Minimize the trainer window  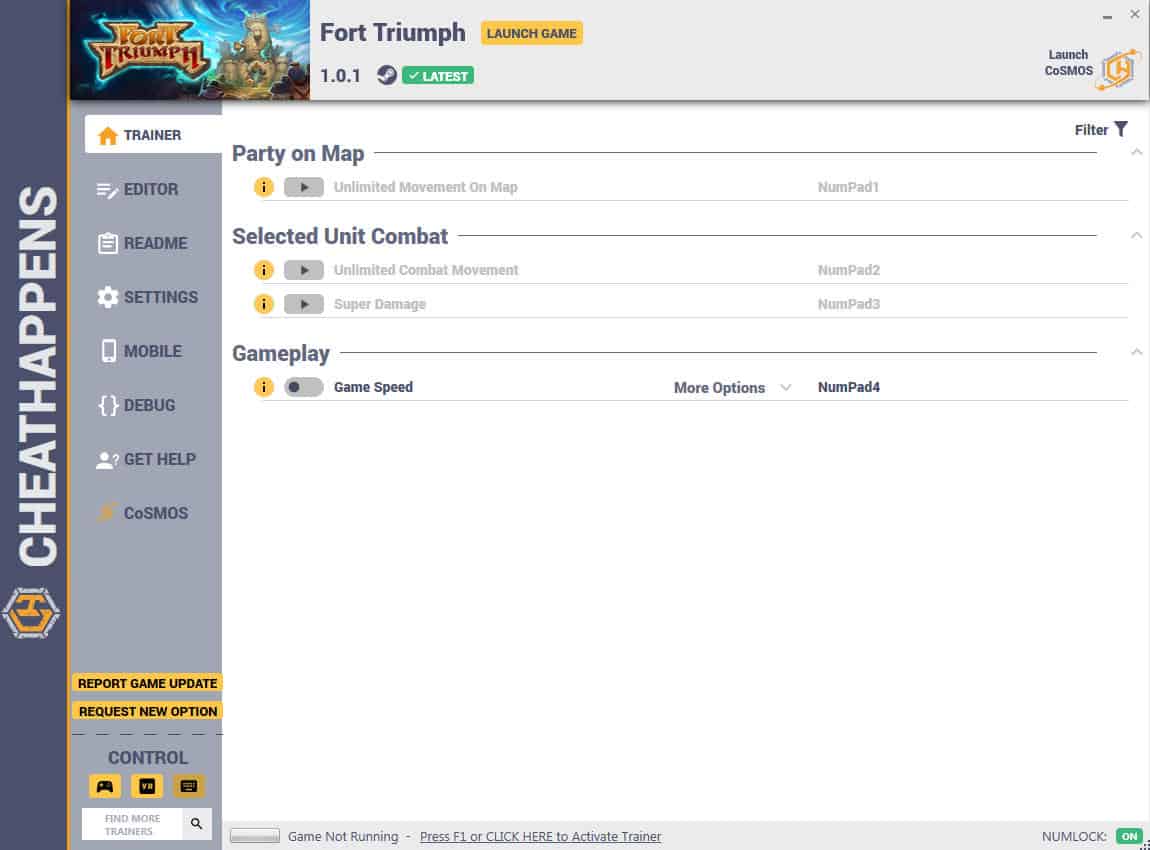tap(1107, 15)
